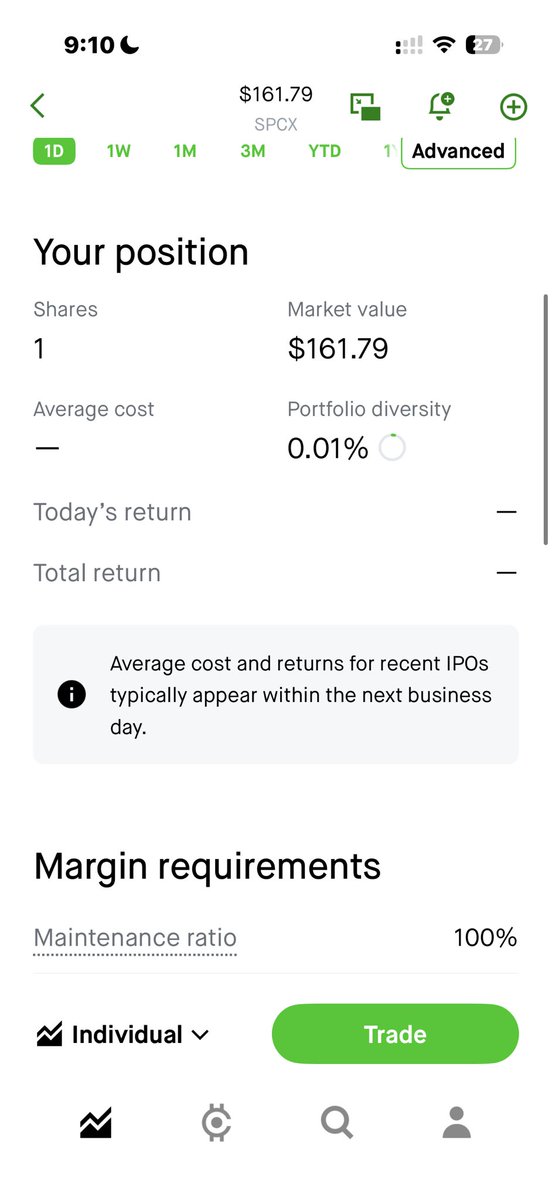Open the crypto tab in bottom navigation

point(216,1123)
